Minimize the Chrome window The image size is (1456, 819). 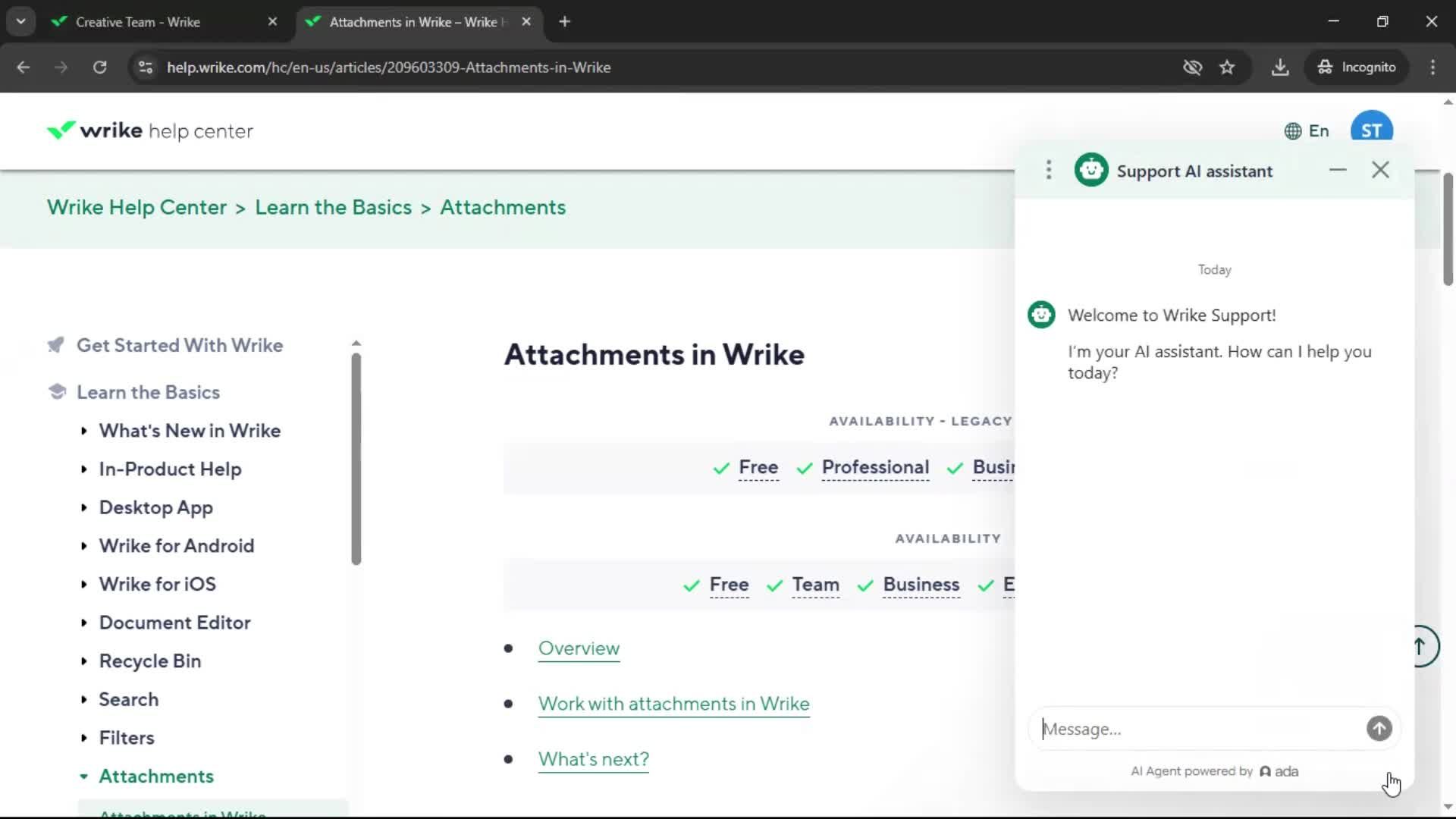pyautogui.click(x=1333, y=21)
